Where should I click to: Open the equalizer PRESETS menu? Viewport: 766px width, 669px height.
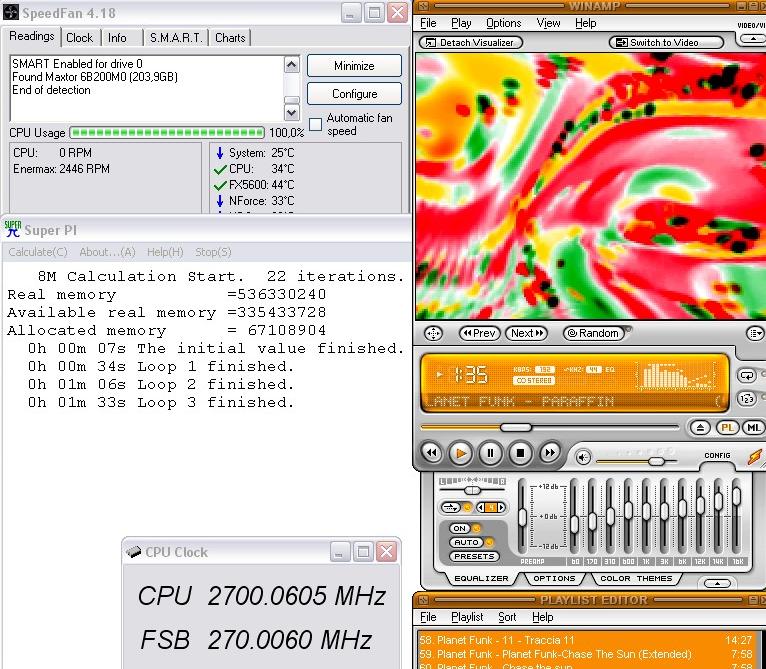(474, 557)
